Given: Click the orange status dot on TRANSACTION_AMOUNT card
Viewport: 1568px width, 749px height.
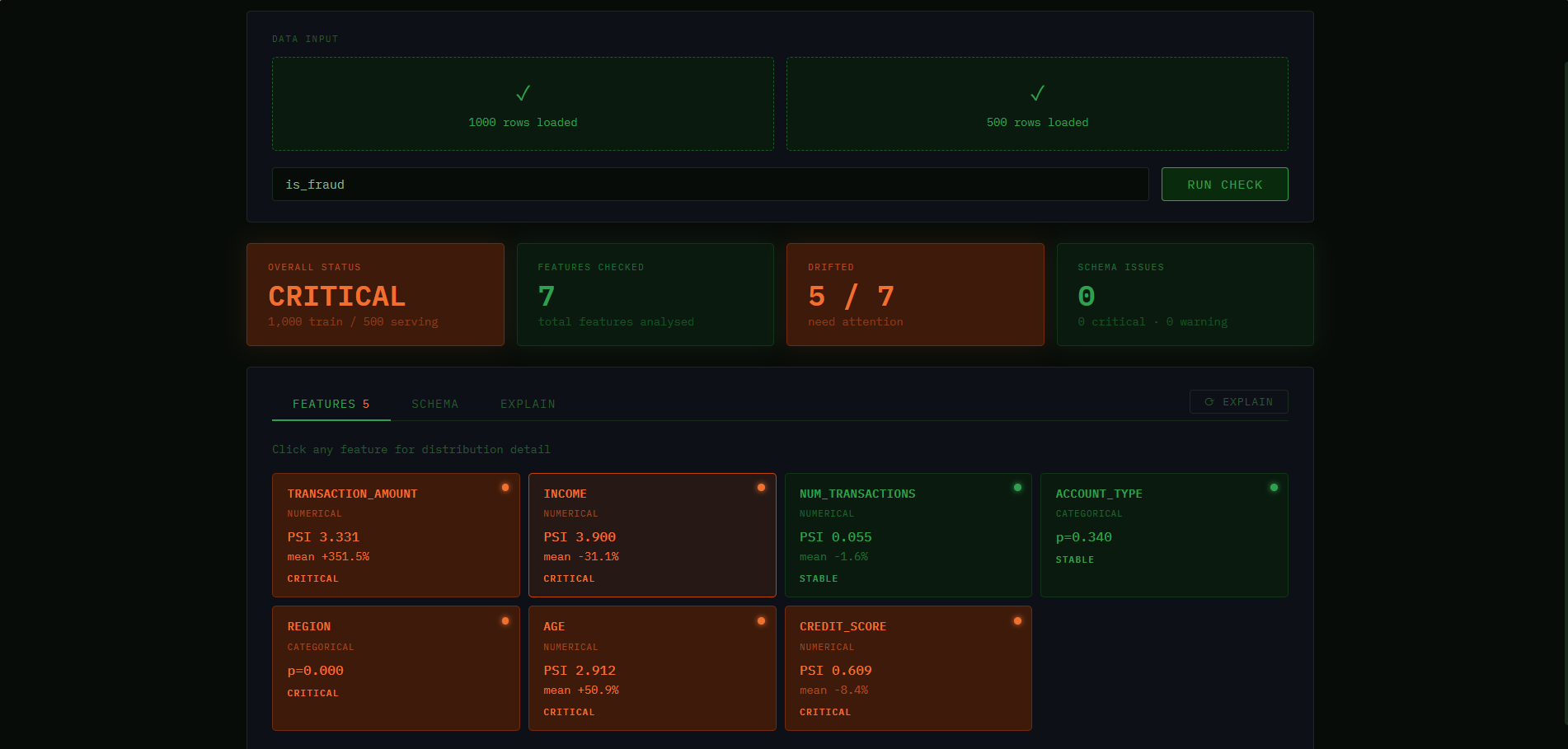Looking at the screenshot, I should (x=505, y=487).
